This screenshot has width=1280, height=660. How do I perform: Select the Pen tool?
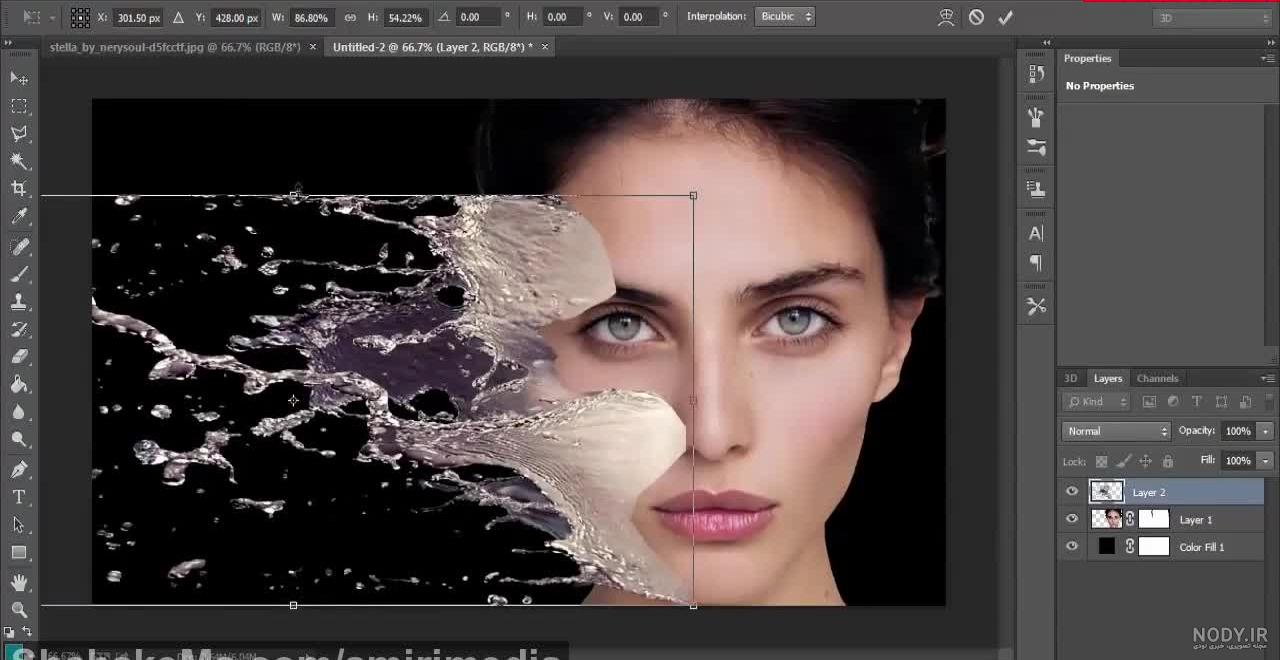tap(19, 469)
